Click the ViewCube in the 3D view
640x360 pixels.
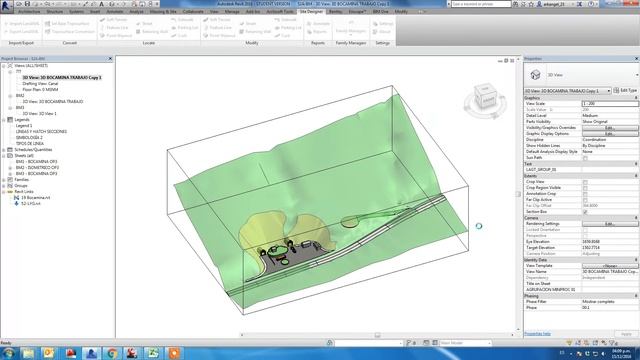coord(485,98)
